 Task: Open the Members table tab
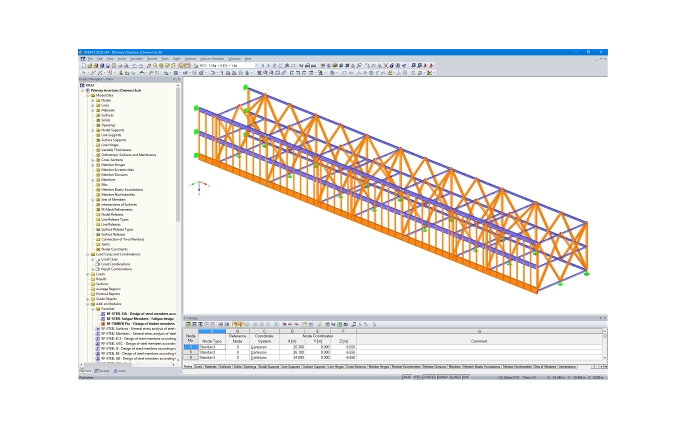pos(455,366)
